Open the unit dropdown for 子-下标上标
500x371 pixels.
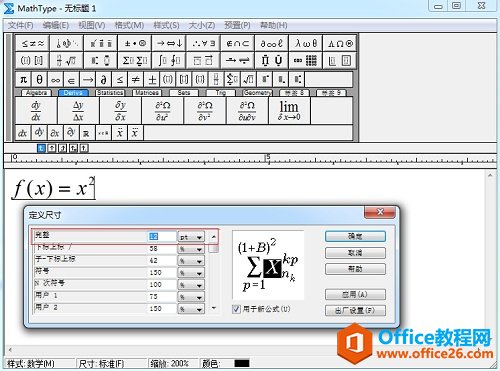191,261
